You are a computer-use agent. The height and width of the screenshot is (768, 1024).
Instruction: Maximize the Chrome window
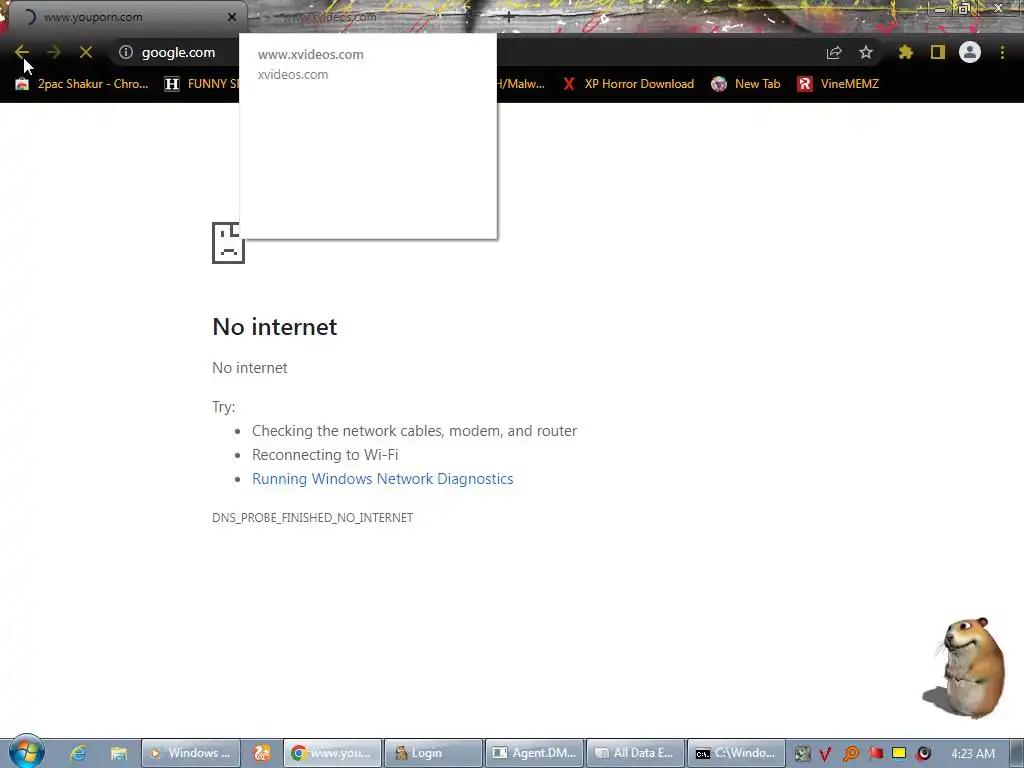pos(964,9)
